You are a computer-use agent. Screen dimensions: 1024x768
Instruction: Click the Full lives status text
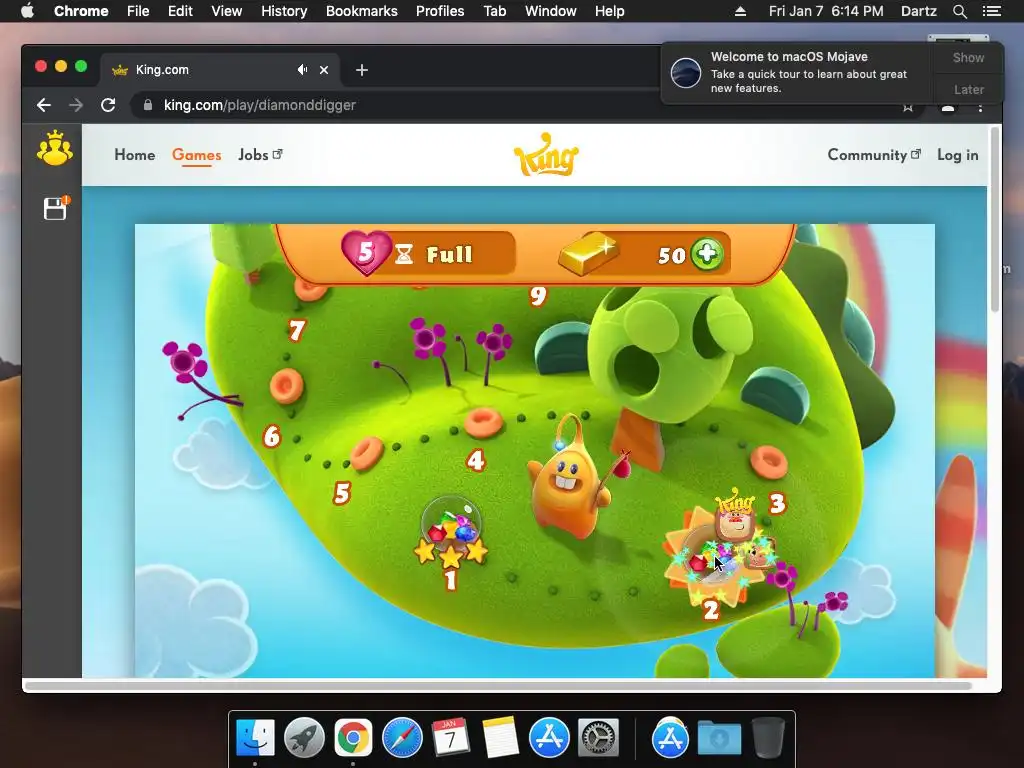(449, 254)
